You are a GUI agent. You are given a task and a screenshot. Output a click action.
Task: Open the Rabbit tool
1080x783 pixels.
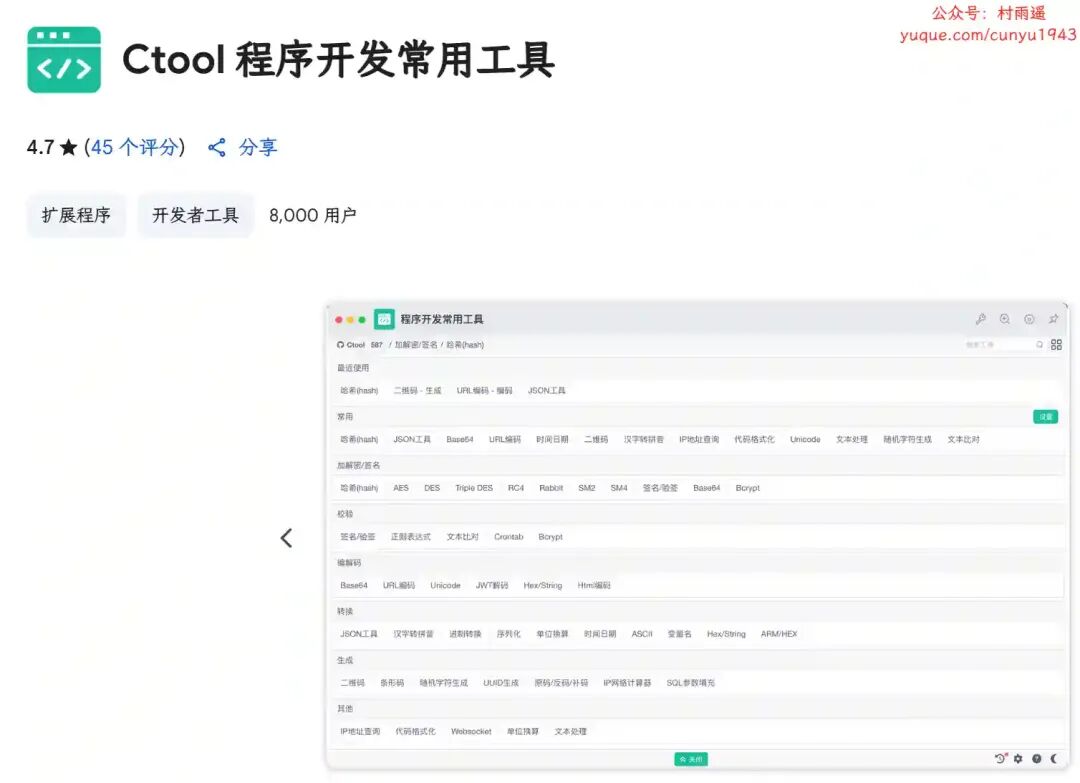551,488
